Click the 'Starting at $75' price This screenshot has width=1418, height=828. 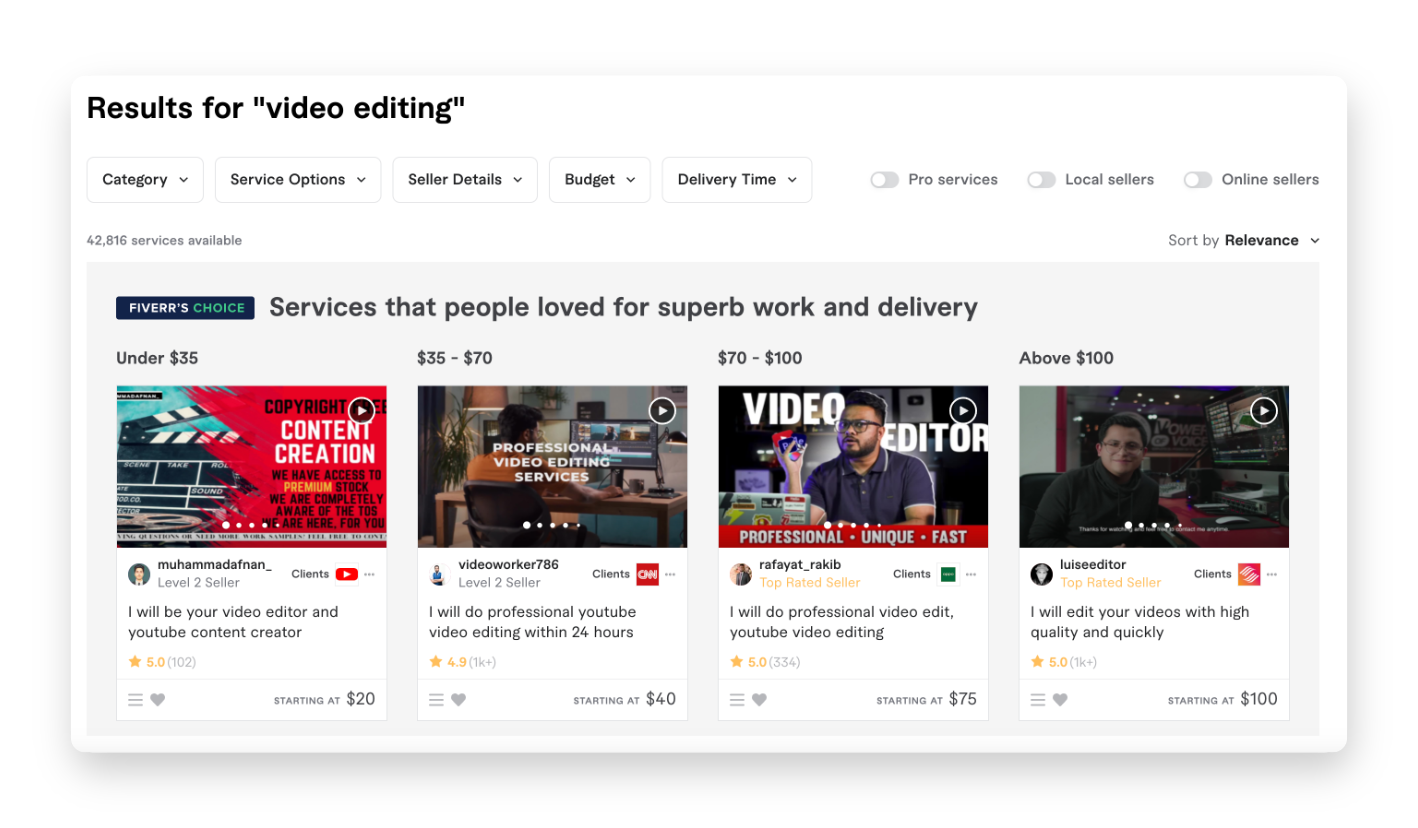(927, 700)
